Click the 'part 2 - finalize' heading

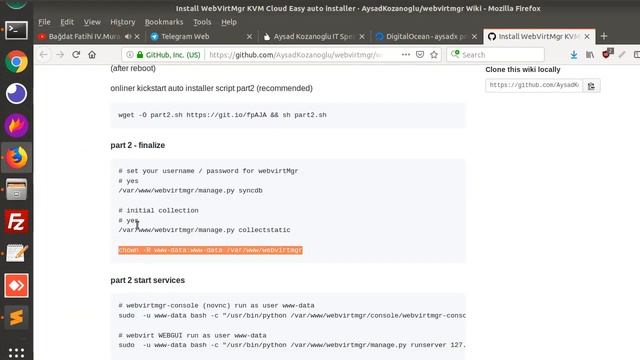click(138, 145)
